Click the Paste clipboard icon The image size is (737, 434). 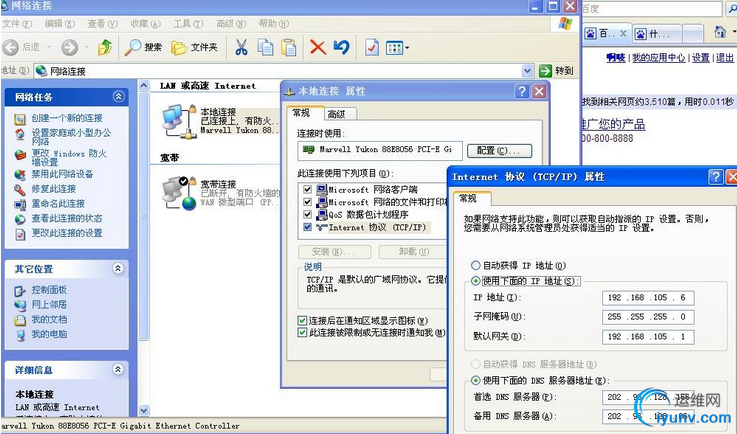click(289, 47)
